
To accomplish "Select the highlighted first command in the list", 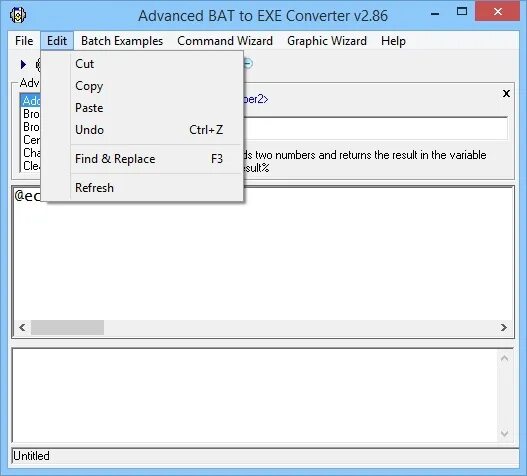I will tap(31, 101).
